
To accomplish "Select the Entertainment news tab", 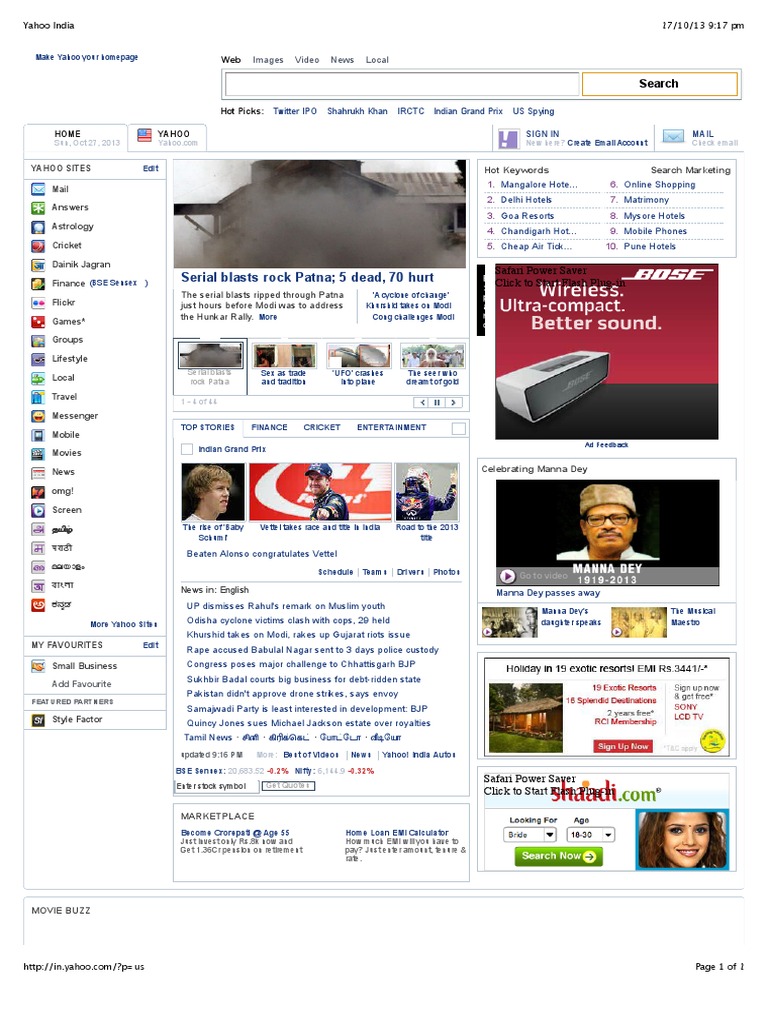I will click(391, 427).
